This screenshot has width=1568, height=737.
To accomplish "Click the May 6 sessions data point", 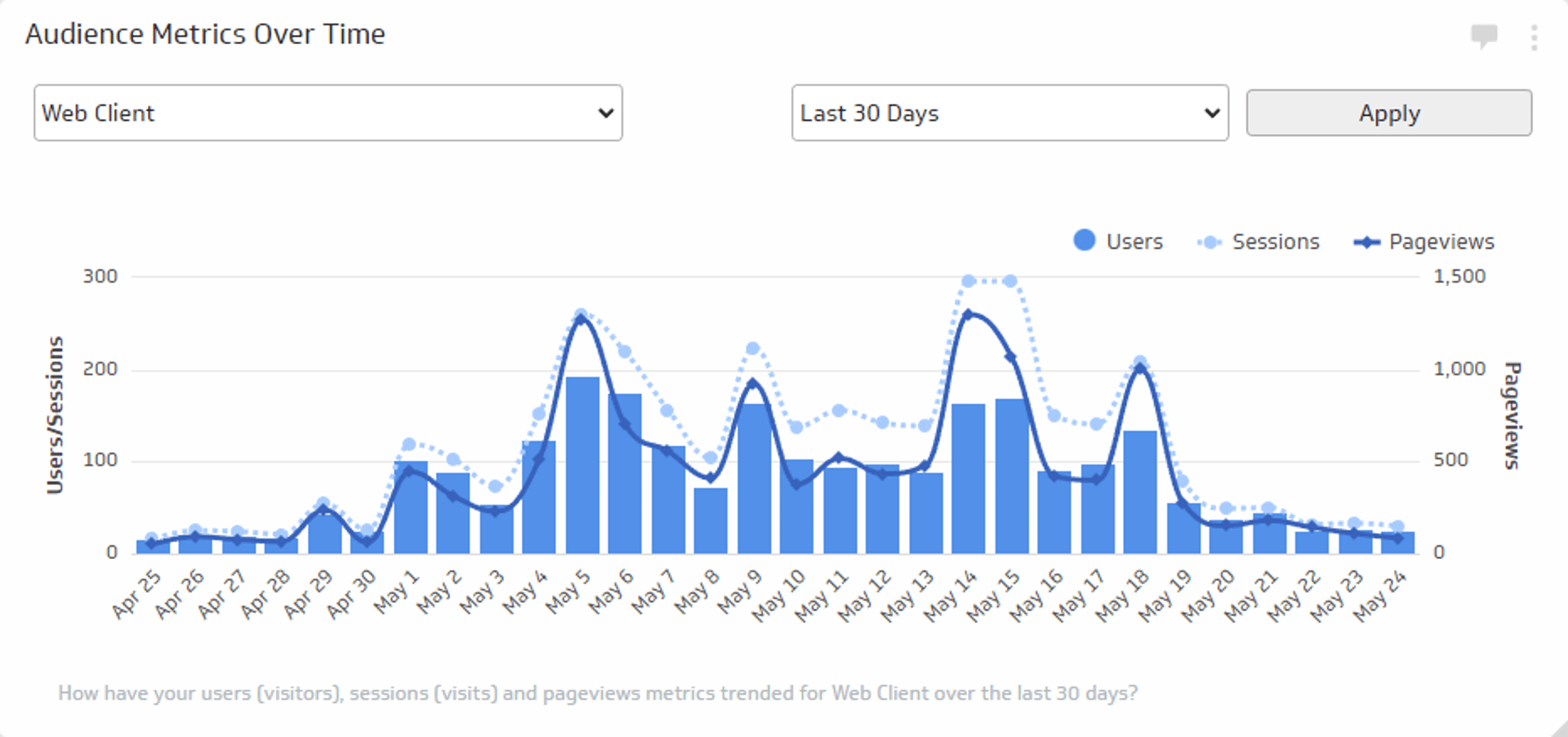I will pyautogui.click(x=625, y=352).
